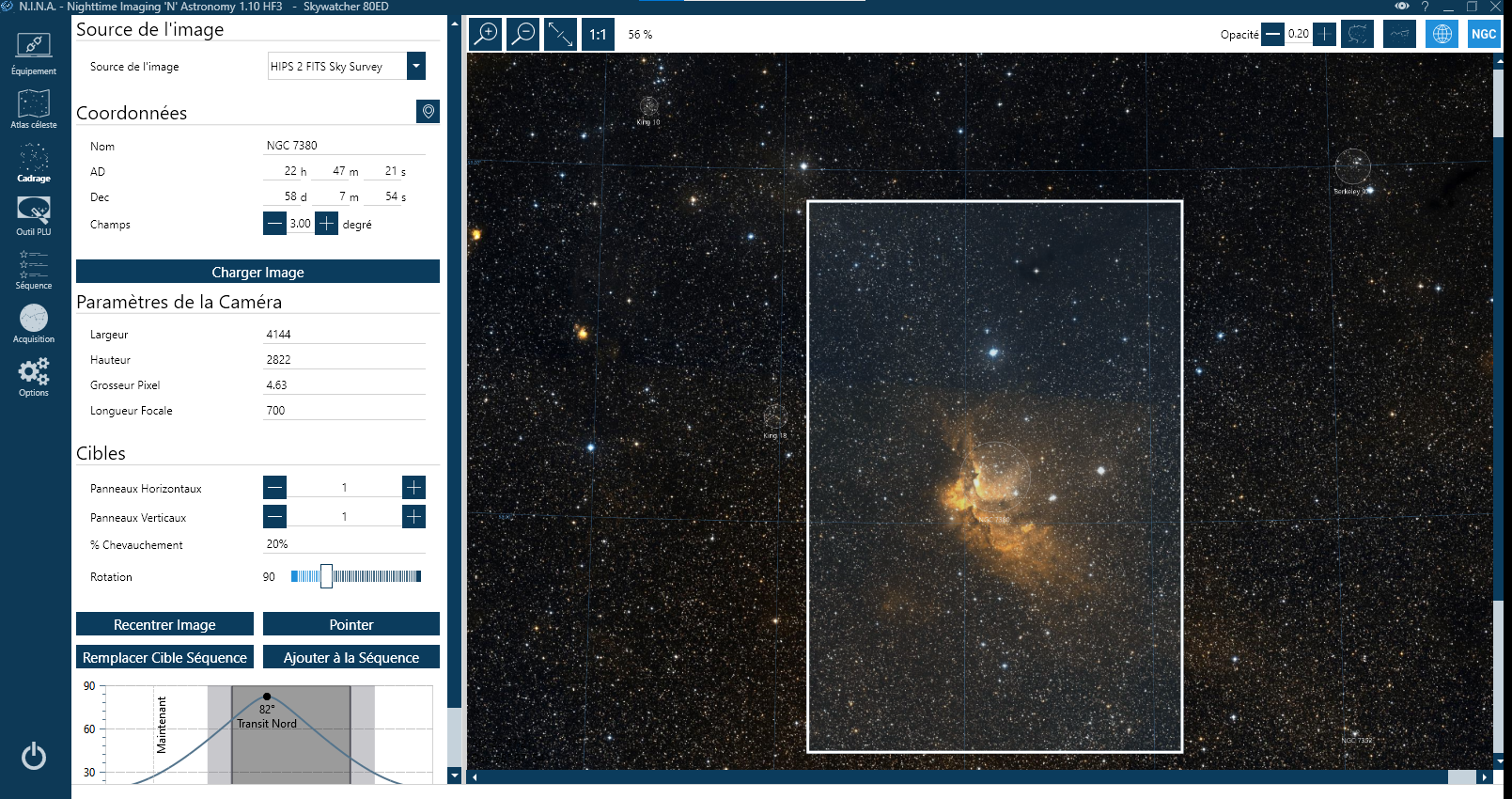This screenshot has width=1512, height=799.
Task: Increase Panneaux Verticaux count
Action: pyautogui.click(x=413, y=516)
